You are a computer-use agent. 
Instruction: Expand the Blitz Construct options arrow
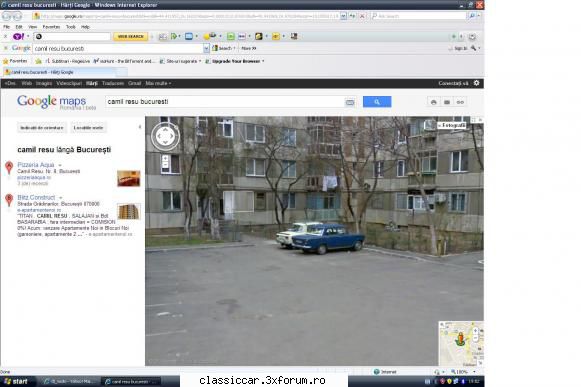click(x=60, y=198)
